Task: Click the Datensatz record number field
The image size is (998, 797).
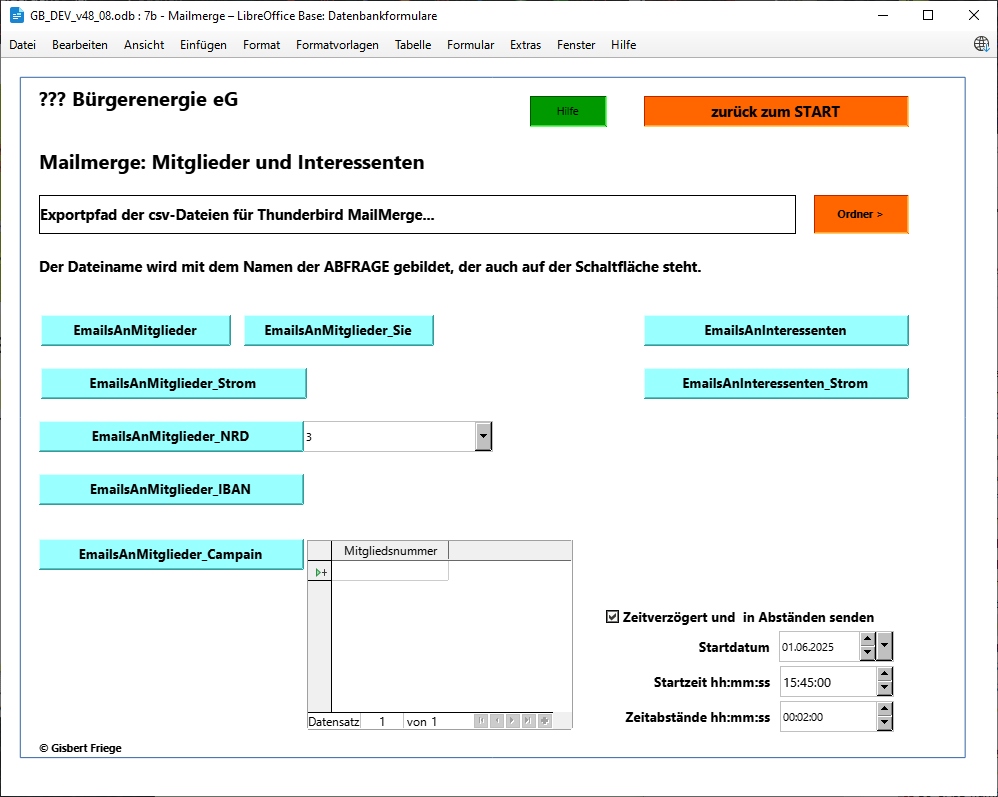Action: (x=382, y=721)
